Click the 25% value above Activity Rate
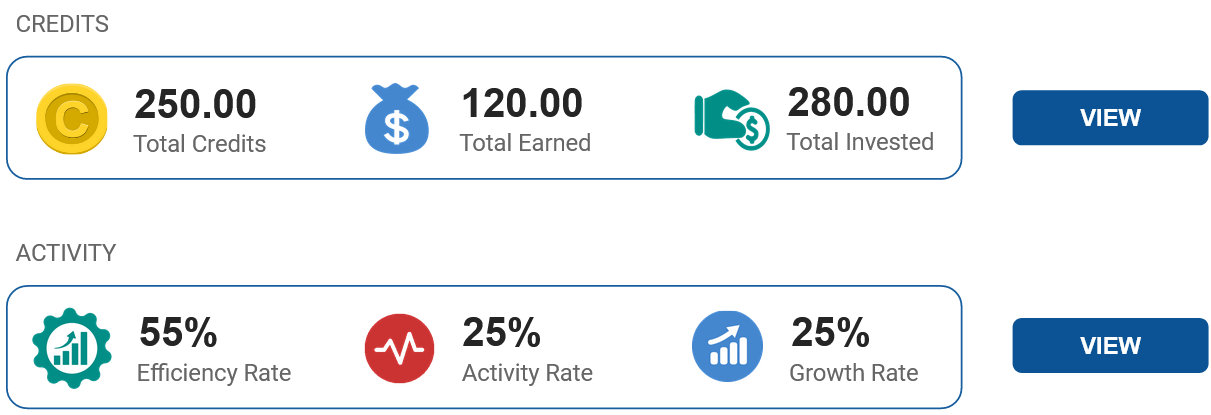This screenshot has width=1211, height=415. [x=502, y=332]
